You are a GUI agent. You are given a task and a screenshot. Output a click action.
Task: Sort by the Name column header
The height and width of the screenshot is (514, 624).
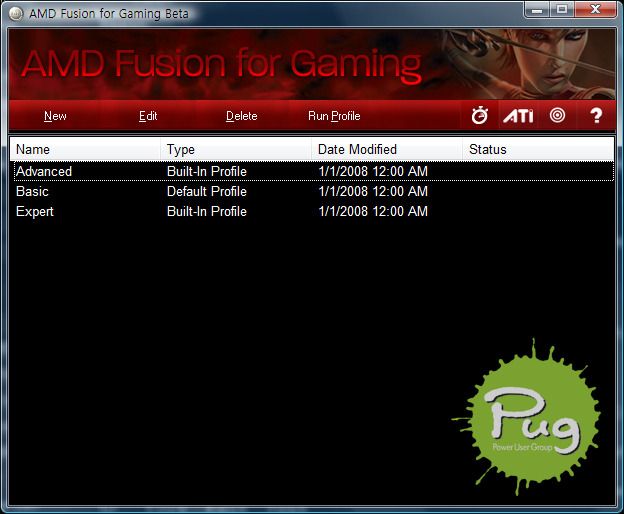pos(85,149)
